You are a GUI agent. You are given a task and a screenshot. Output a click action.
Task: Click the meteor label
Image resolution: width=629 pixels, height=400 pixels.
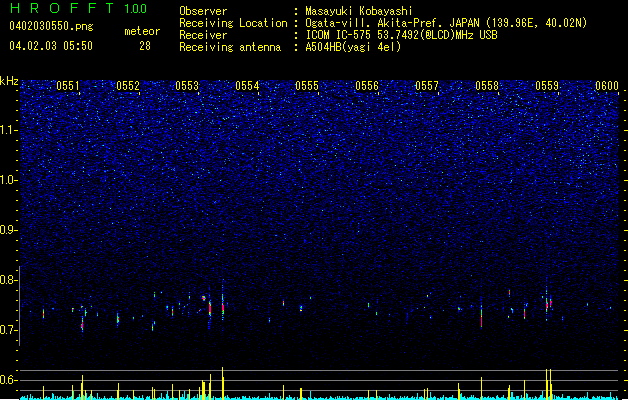[142, 31]
